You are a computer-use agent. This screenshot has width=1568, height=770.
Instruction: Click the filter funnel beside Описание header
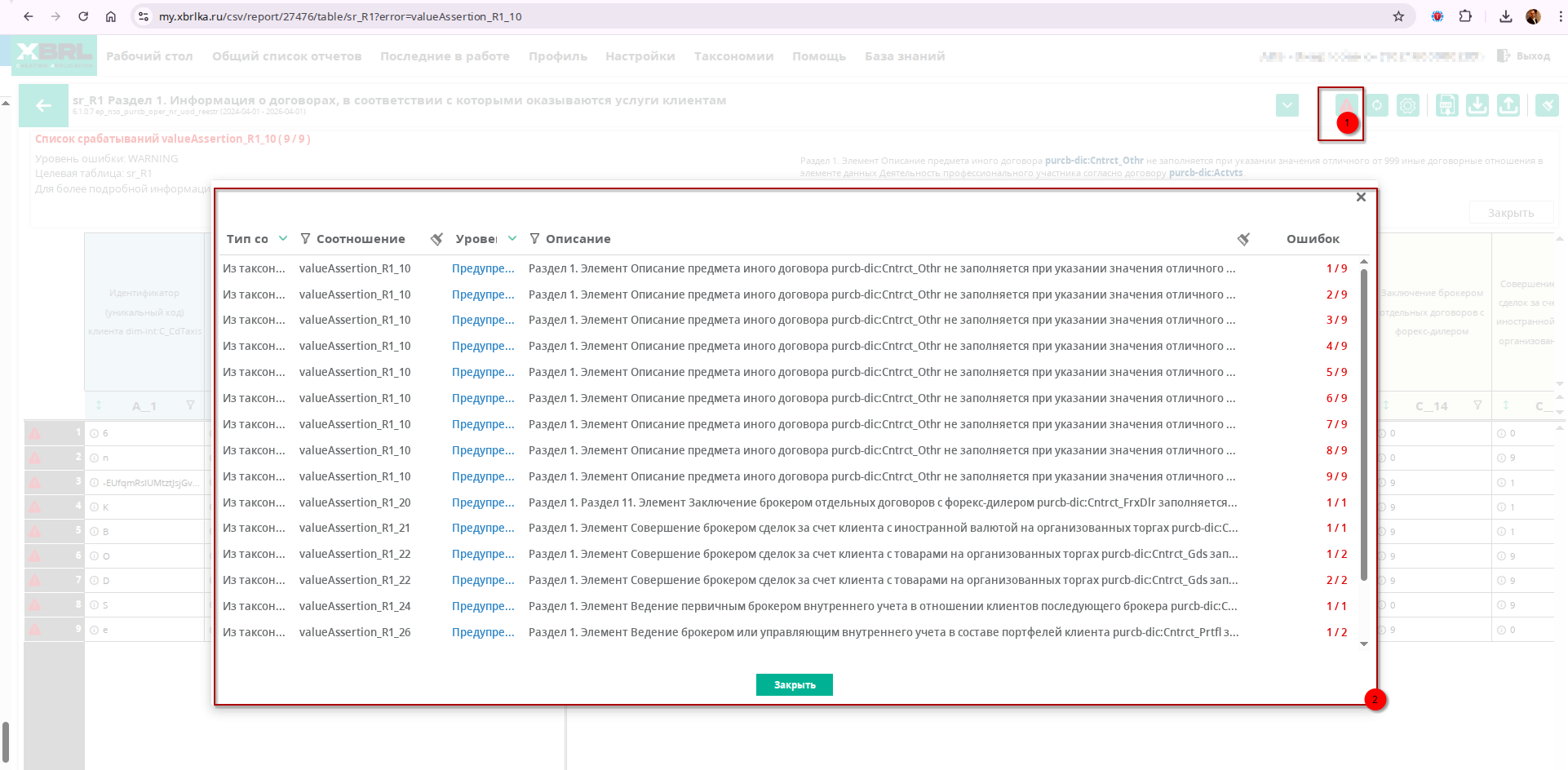tap(534, 239)
